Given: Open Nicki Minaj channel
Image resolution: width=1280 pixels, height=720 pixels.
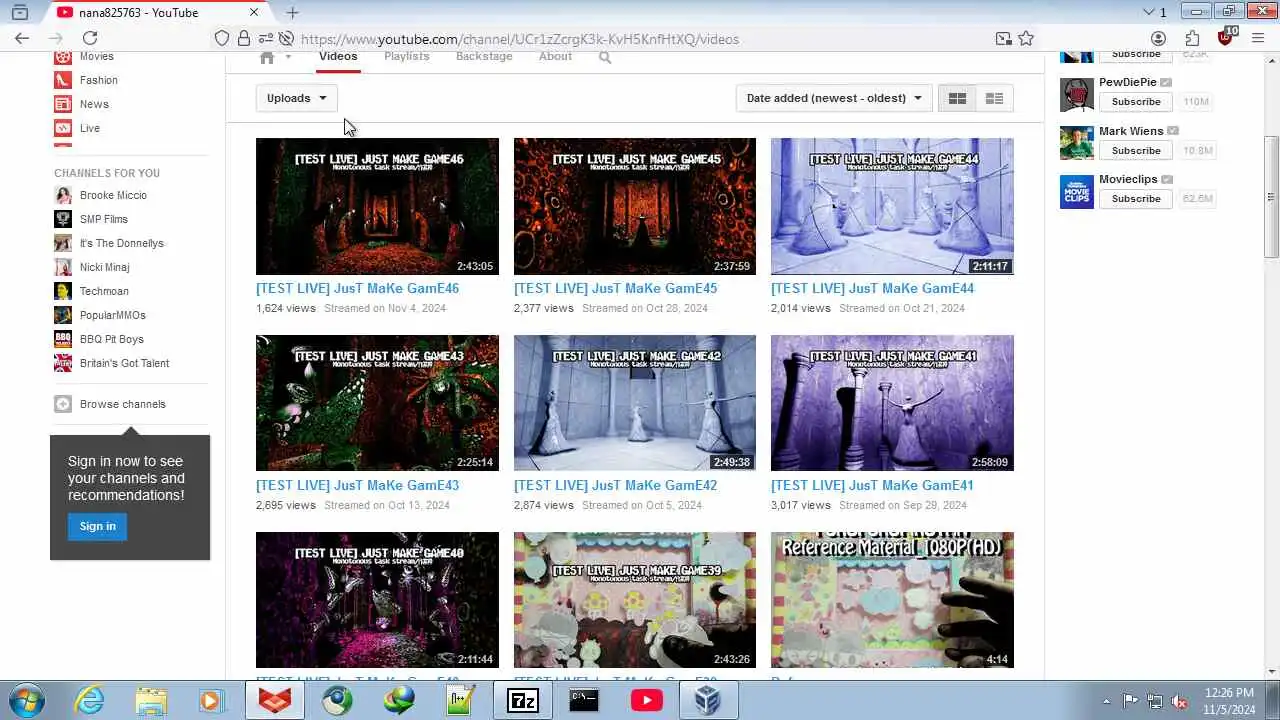Looking at the screenshot, I should tap(105, 267).
